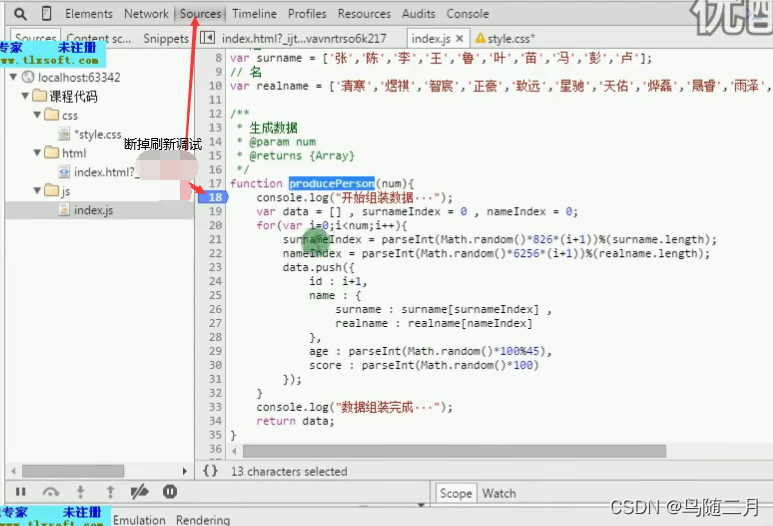
Task: Remove breakpoint marker on line 18
Action: point(213,198)
